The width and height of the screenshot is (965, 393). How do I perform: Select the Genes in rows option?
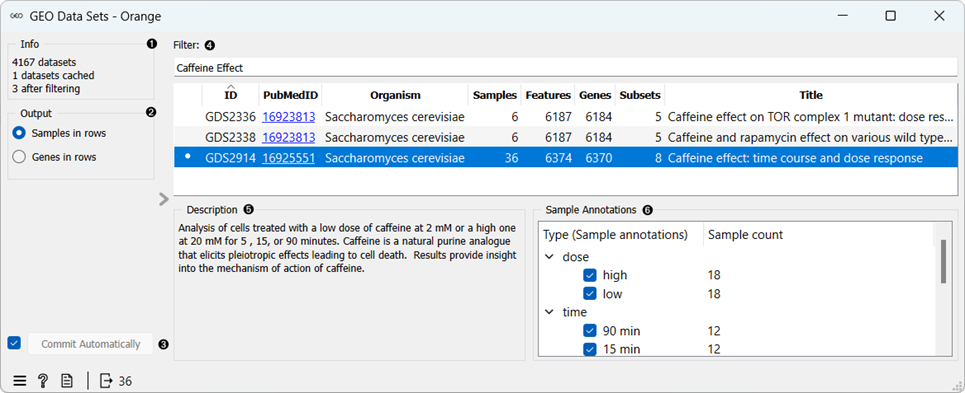point(20,157)
